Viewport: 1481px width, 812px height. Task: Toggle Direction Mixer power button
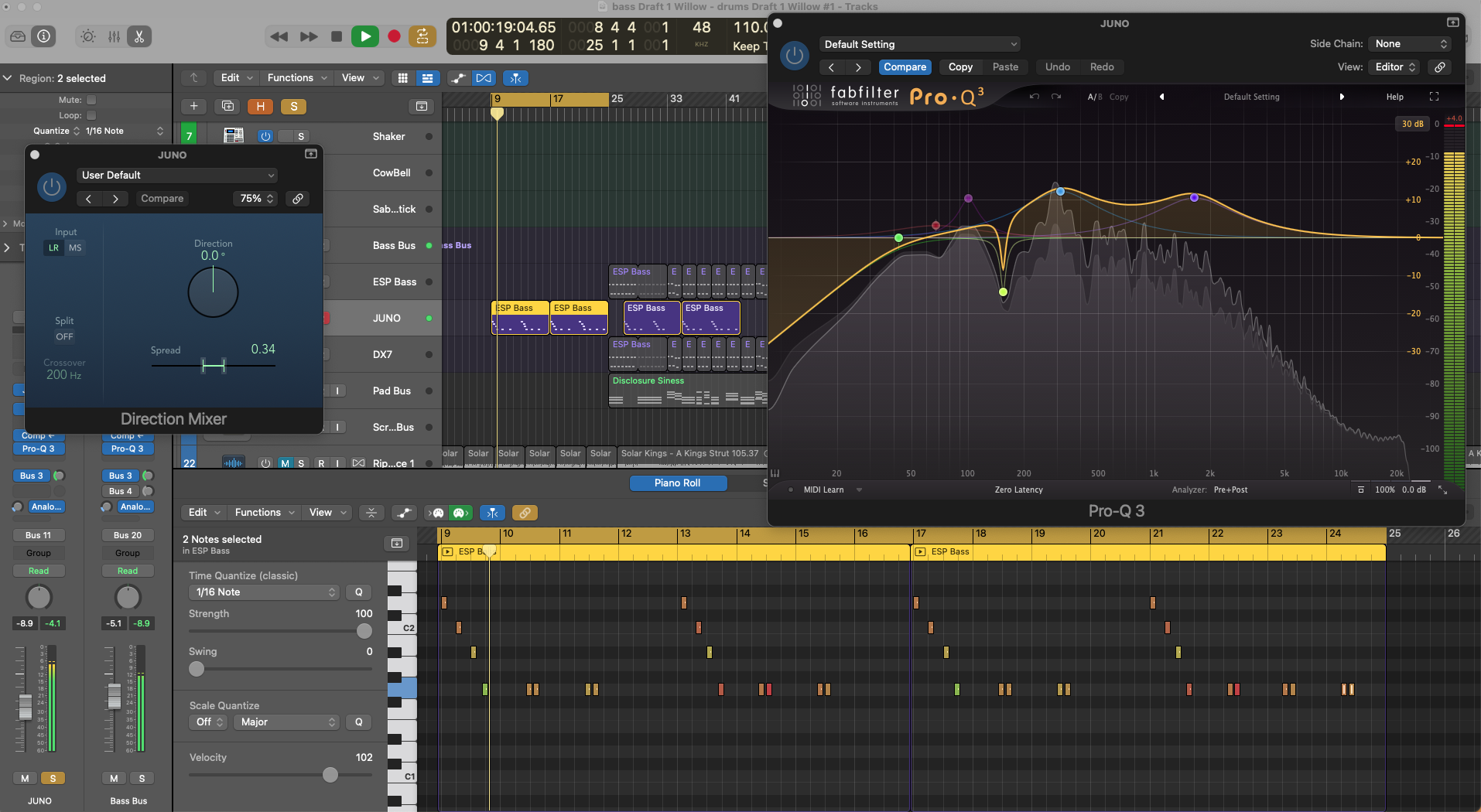click(52, 187)
